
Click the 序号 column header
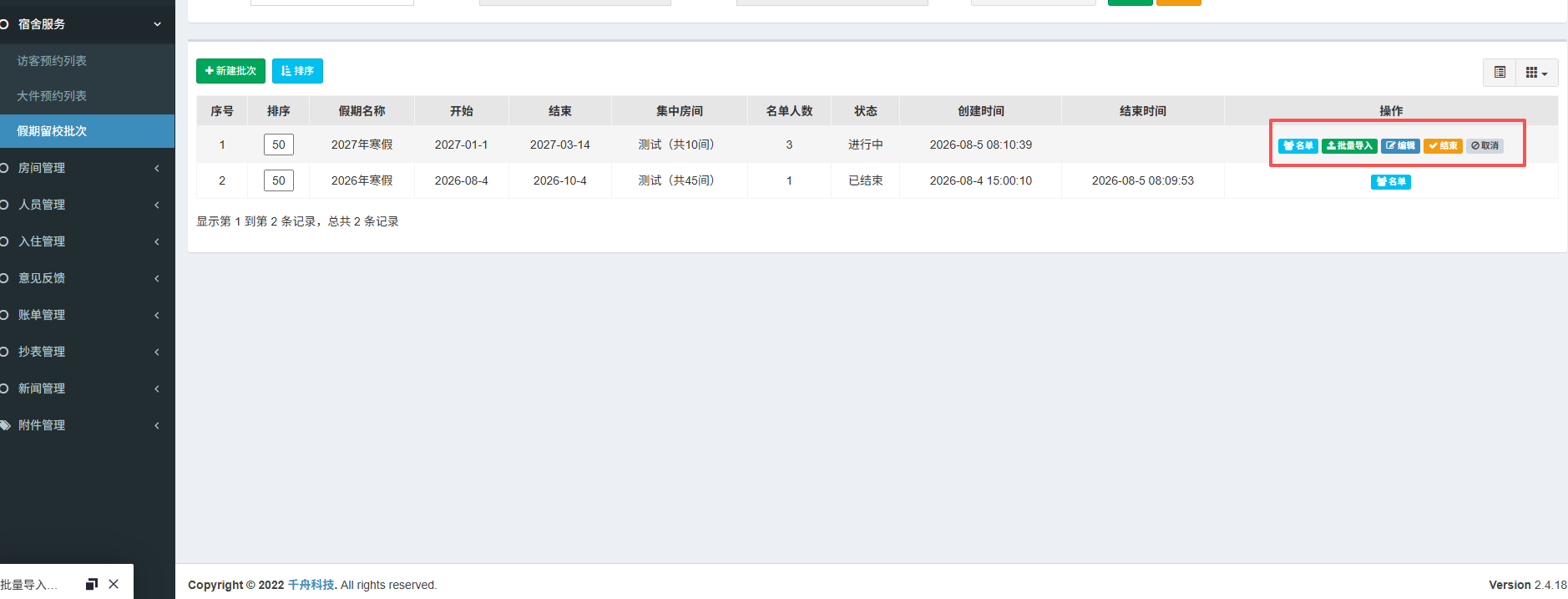pos(222,111)
